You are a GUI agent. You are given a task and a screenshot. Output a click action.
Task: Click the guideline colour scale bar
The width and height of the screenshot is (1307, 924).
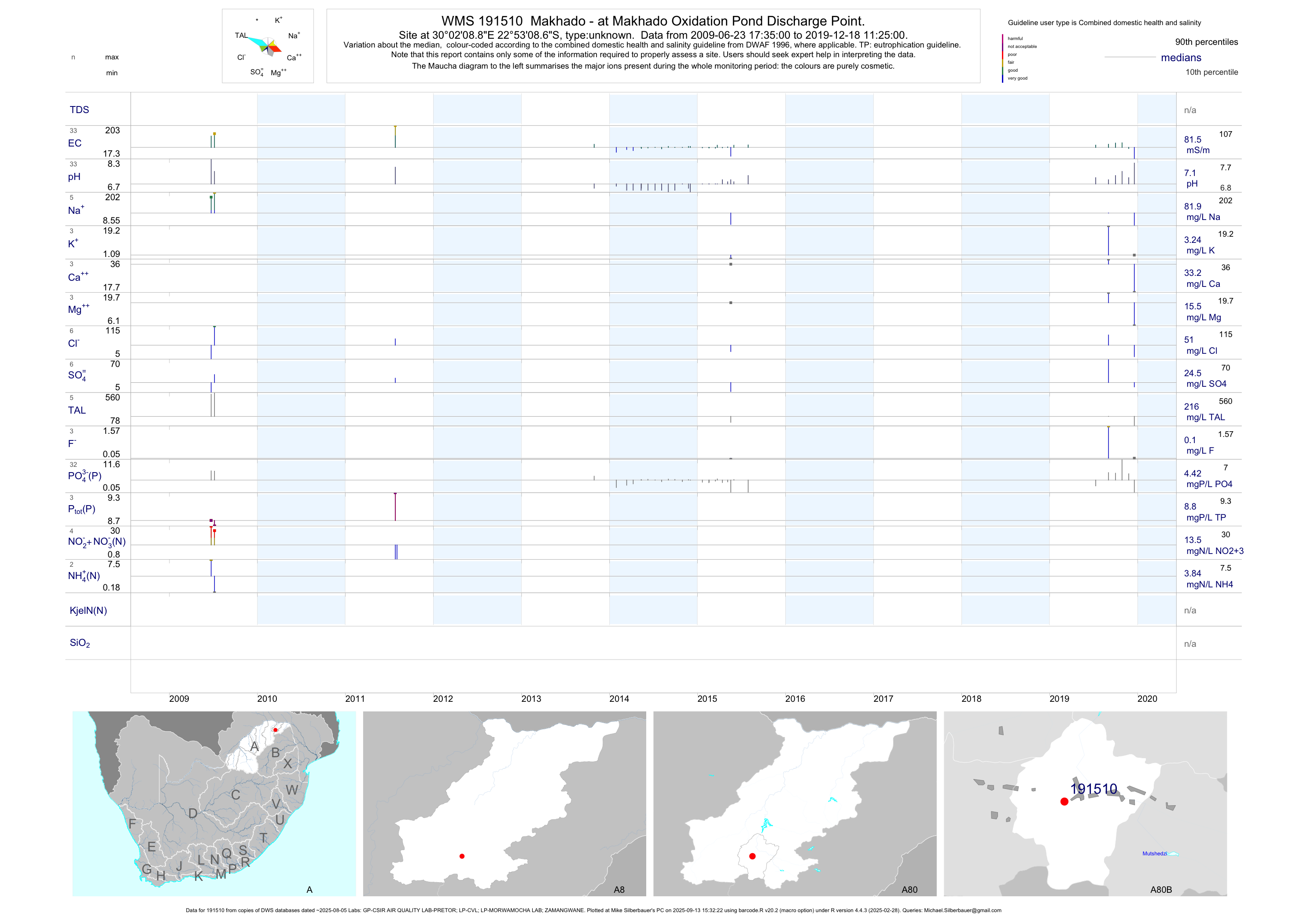click(x=1002, y=58)
